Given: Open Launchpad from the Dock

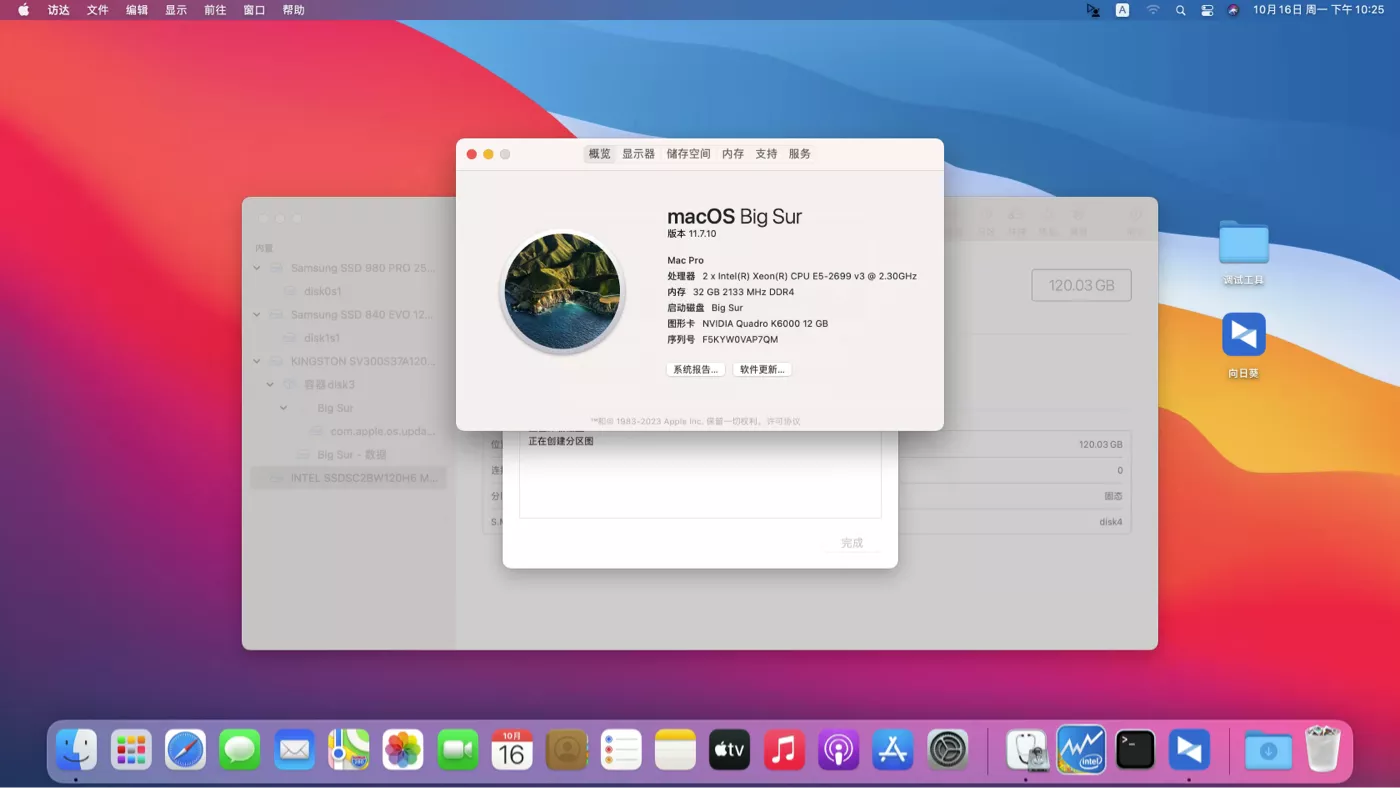Looking at the screenshot, I should pos(131,748).
